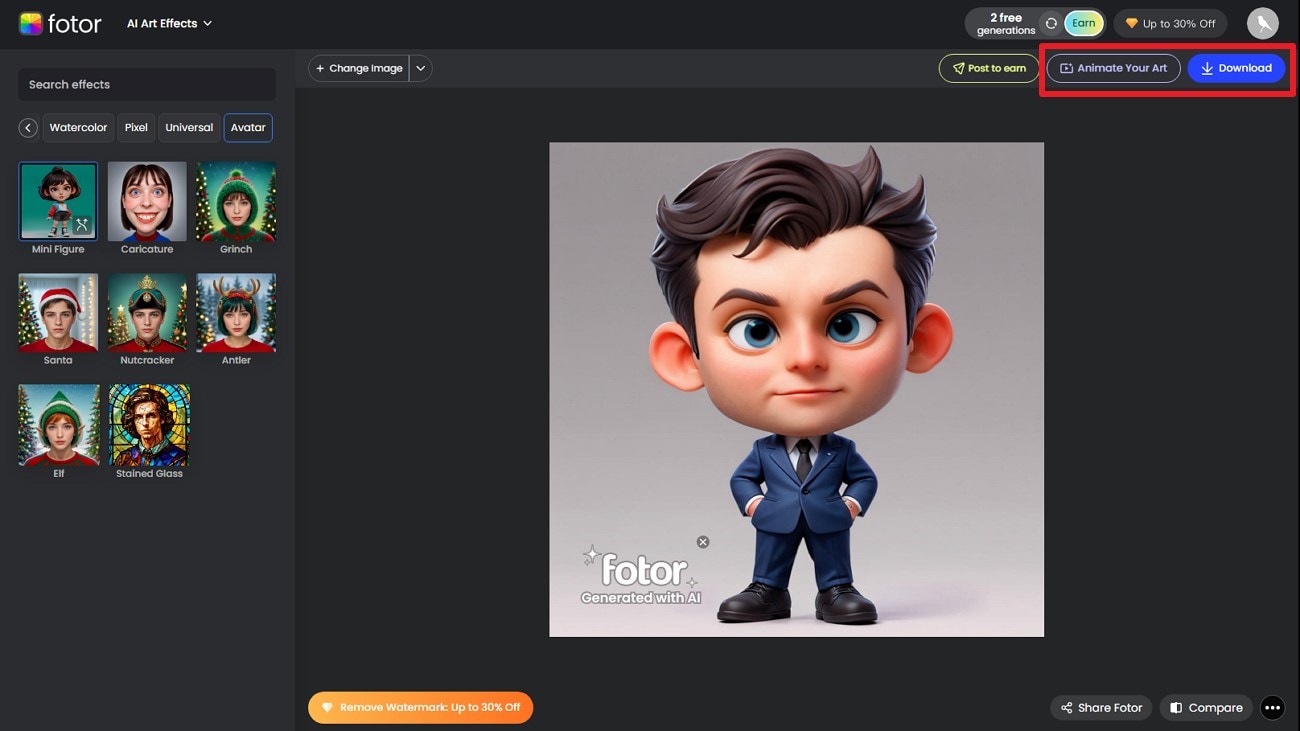Select the Watercolor category tab
Image resolution: width=1300 pixels, height=731 pixels.
tap(78, 128)
